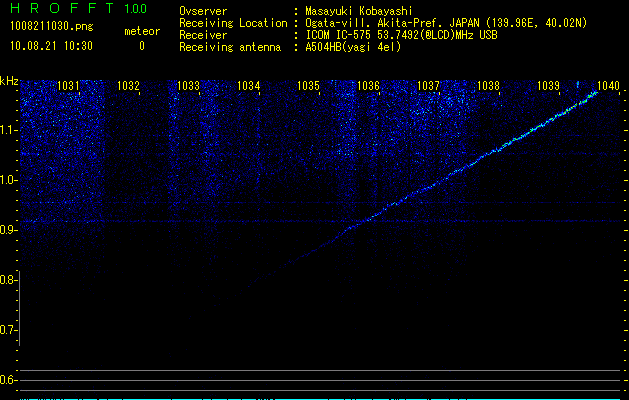The image size is (629, 400).
Task: Click the 1038 time marker
Action: [x=488, y=85]
